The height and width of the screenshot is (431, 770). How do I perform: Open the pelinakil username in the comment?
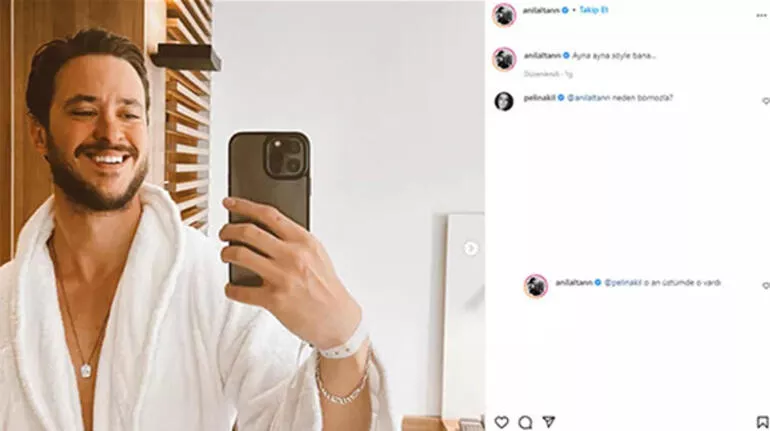point(539,98)
